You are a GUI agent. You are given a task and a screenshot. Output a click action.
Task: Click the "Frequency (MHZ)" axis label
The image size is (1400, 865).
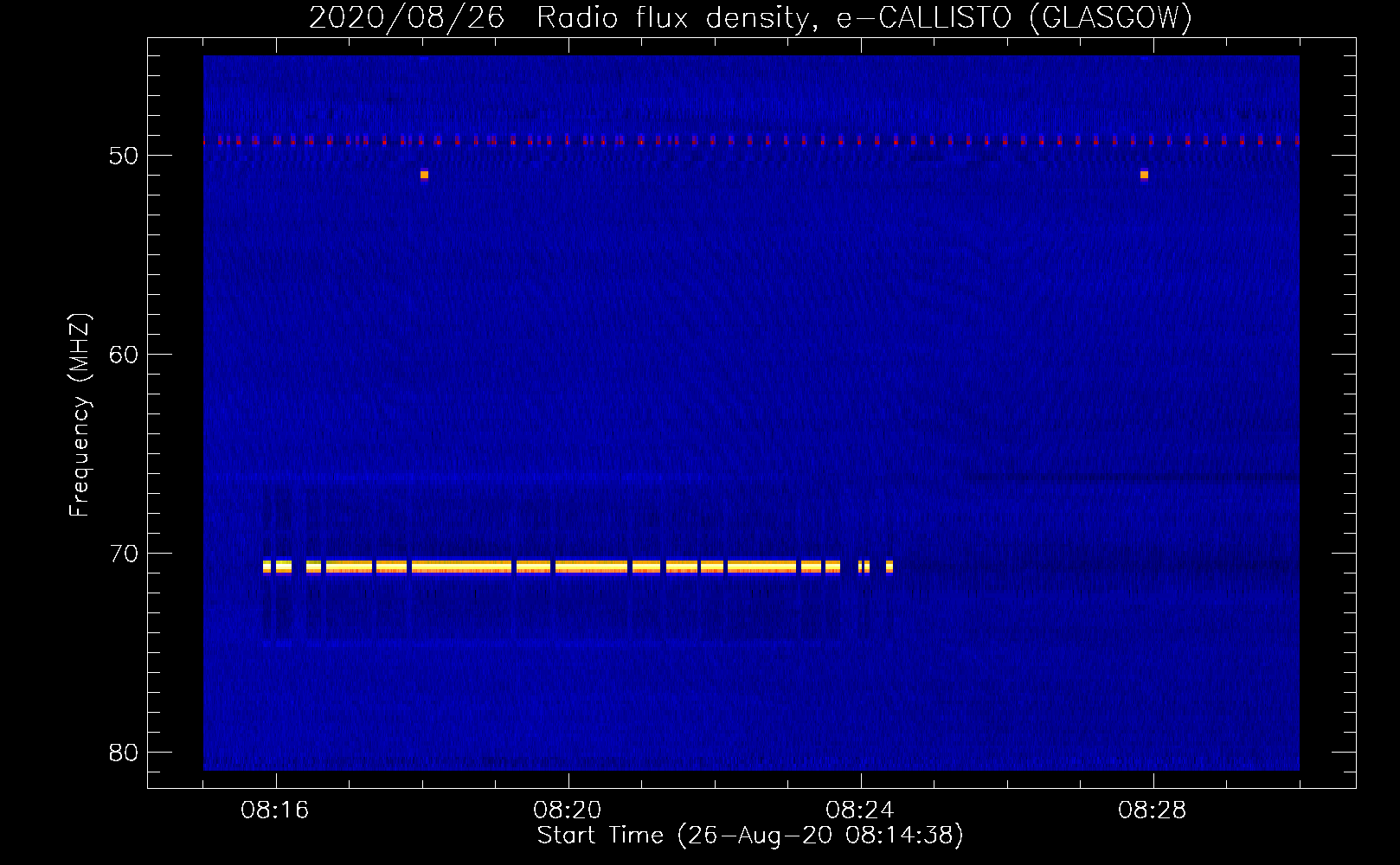click(80, 415)
